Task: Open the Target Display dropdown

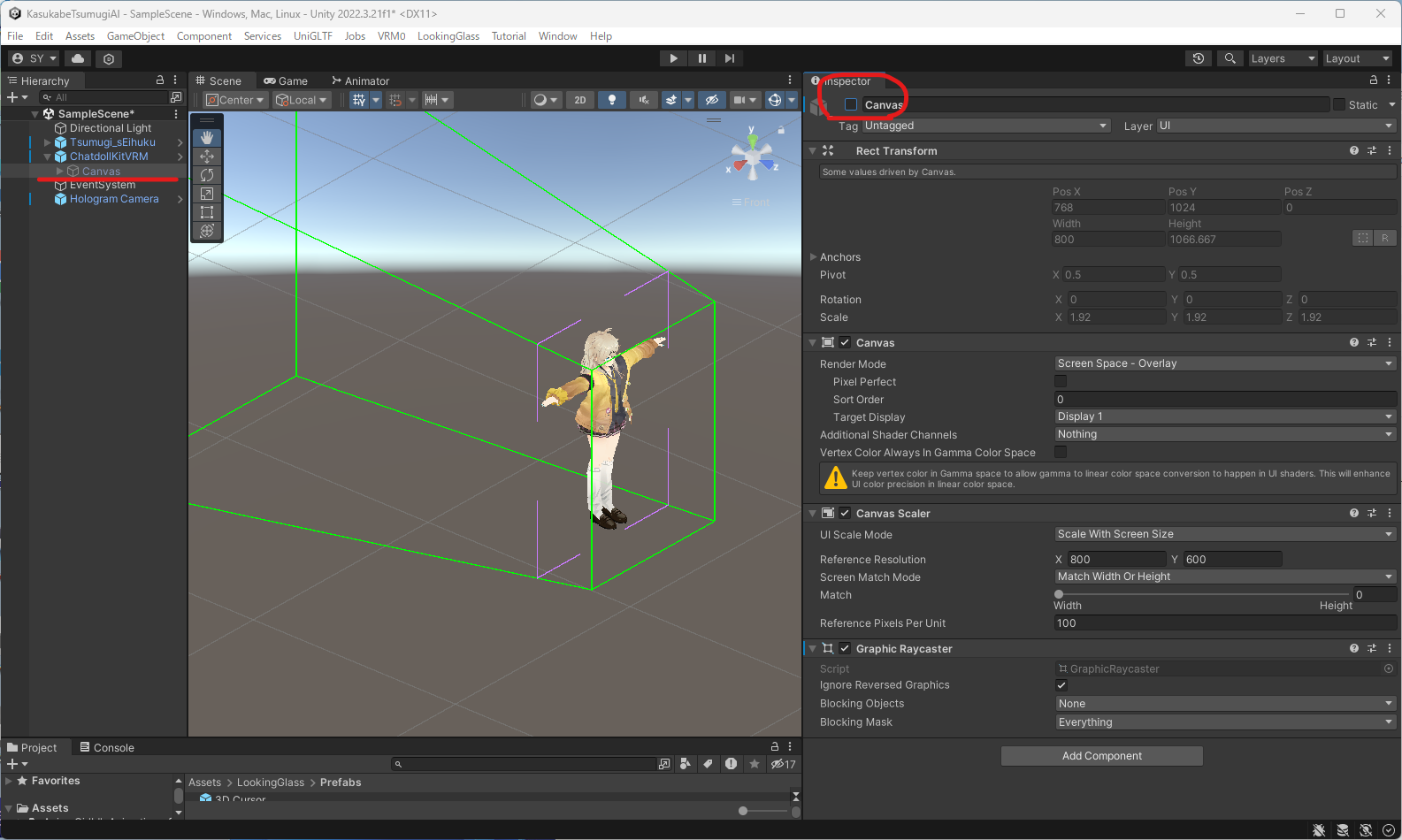Action: pos(1225,416)
